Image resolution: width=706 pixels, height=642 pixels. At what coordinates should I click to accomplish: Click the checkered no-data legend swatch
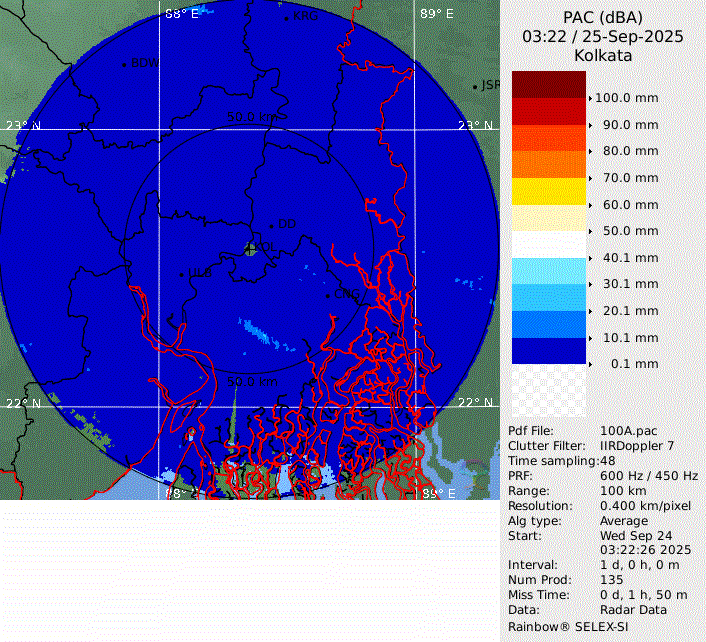pyautogui.click(x=548, y=390)
